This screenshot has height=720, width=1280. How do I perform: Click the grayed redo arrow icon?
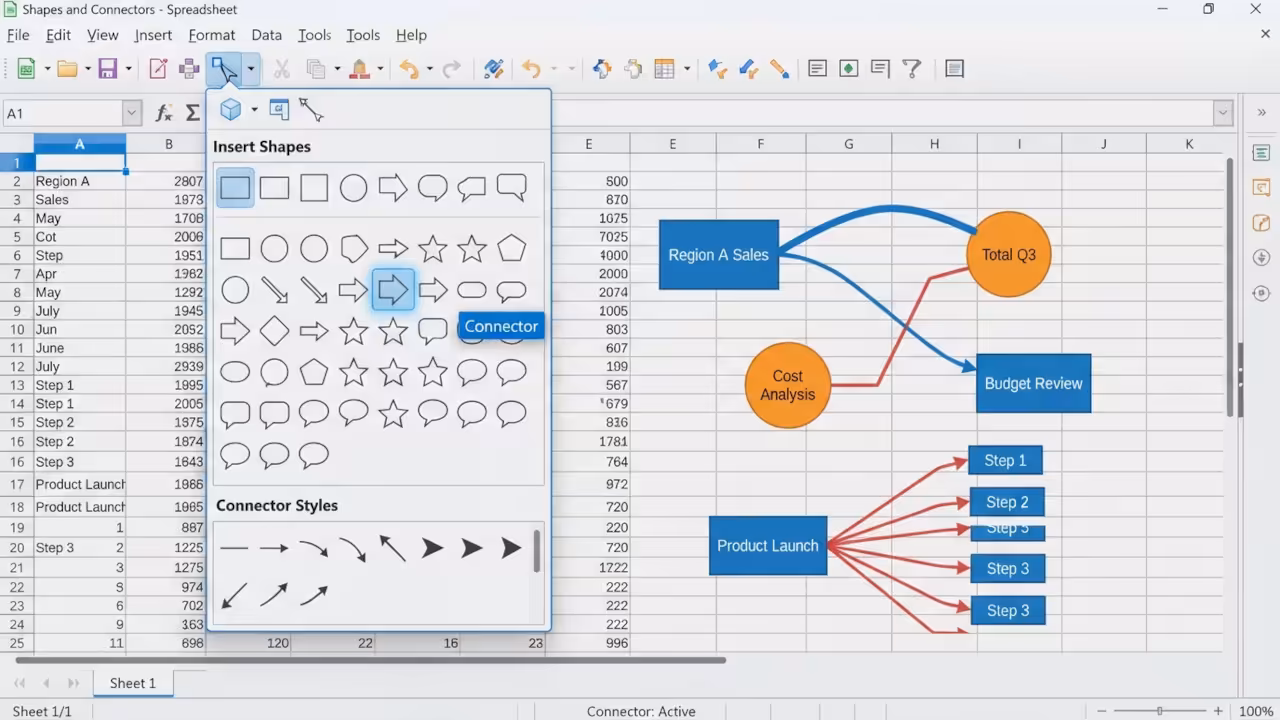tap(452, 69)
